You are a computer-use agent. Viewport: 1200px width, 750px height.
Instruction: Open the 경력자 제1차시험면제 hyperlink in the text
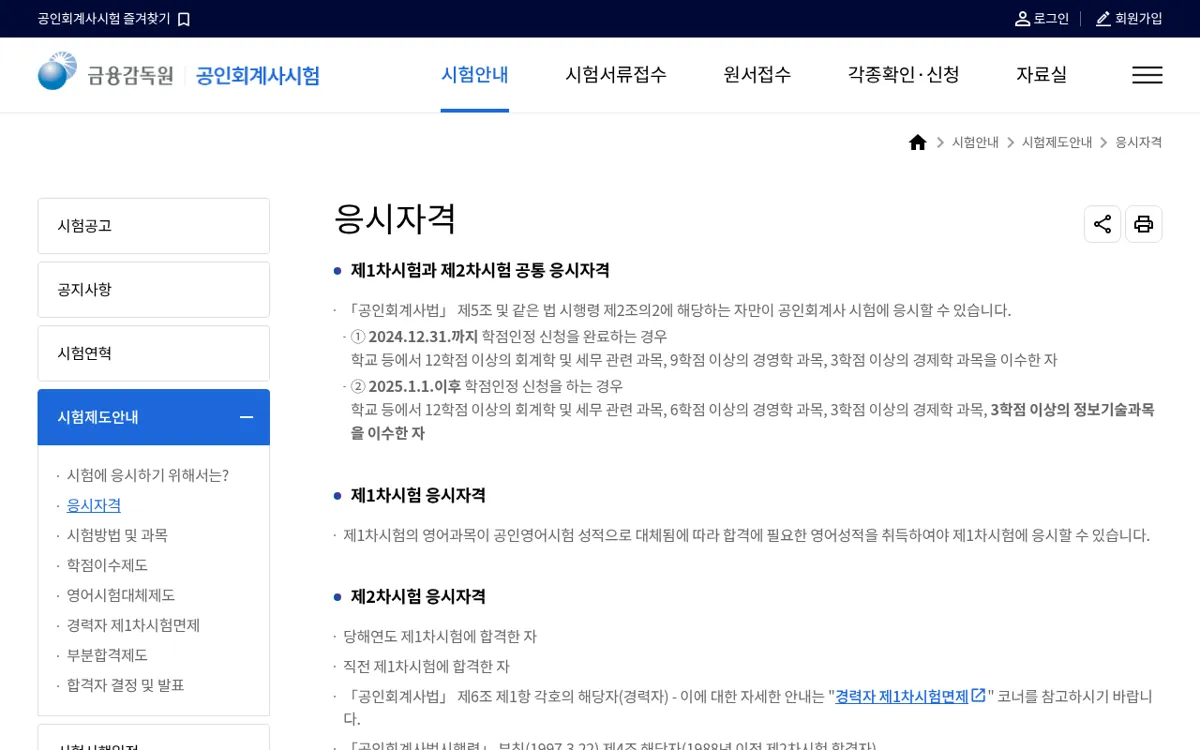(902, 696)
